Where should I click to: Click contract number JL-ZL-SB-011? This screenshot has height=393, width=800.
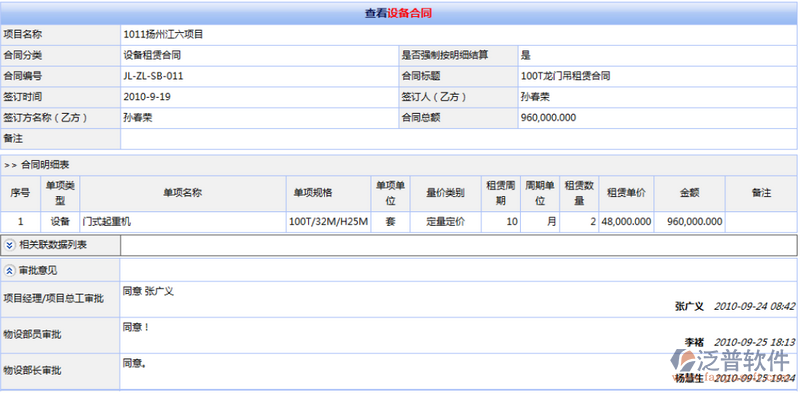[153, 77]
